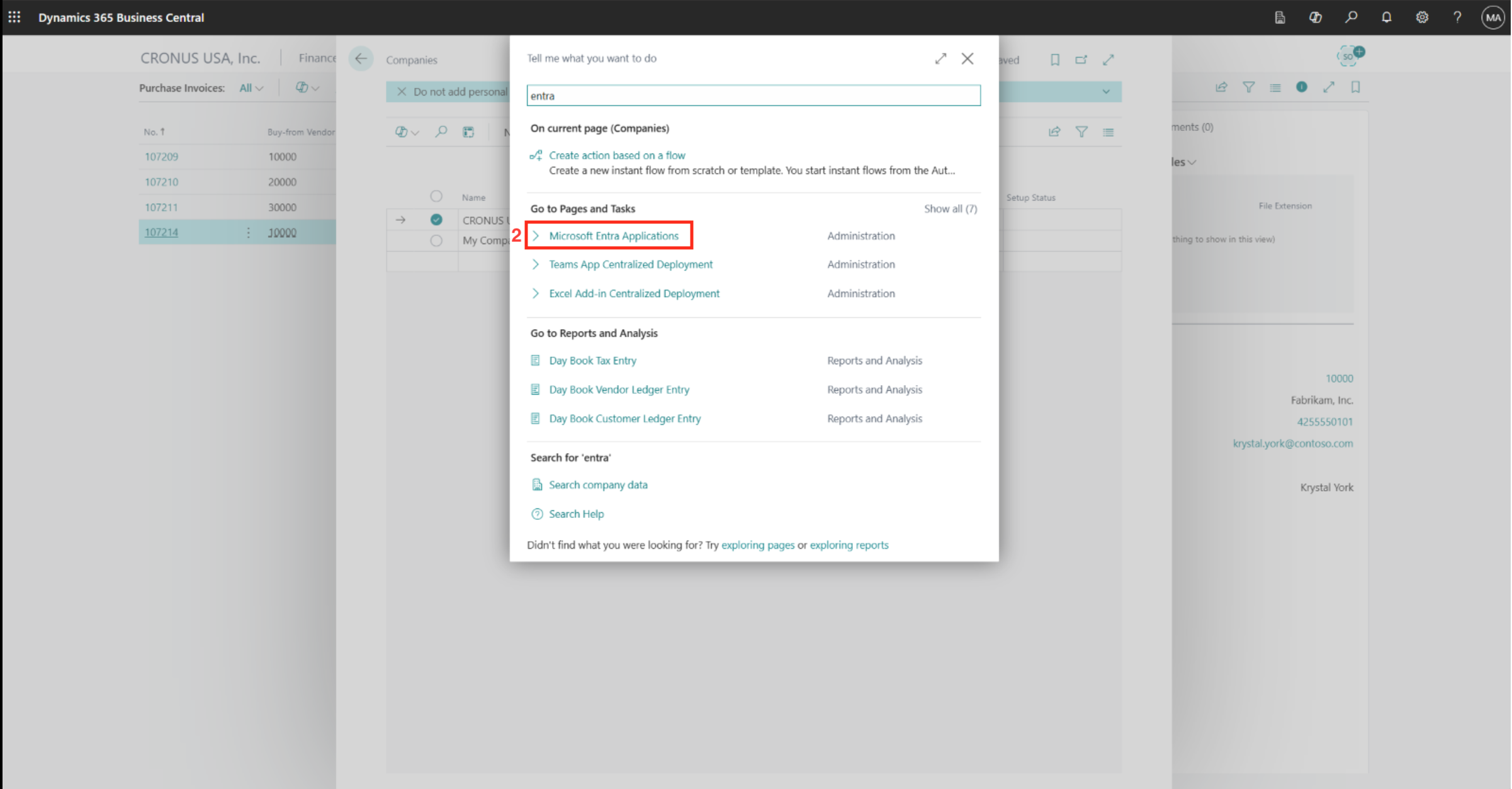Choose Search company data
Image resolution: width=1512 pixels, height=789 pixels.
pyautogui.click(x=598, y=485)
